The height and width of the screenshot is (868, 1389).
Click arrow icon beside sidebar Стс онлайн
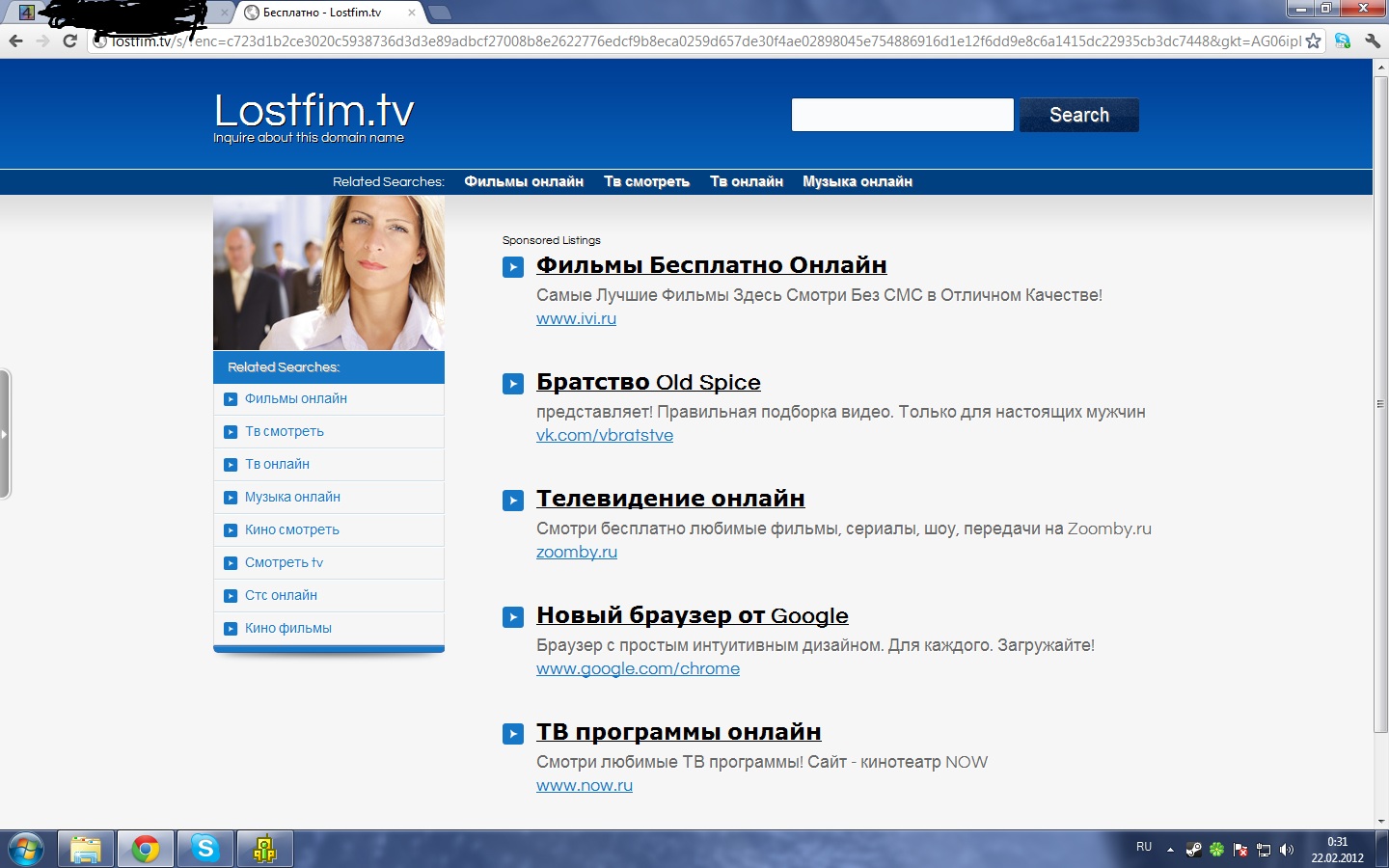tap(231, 596)
